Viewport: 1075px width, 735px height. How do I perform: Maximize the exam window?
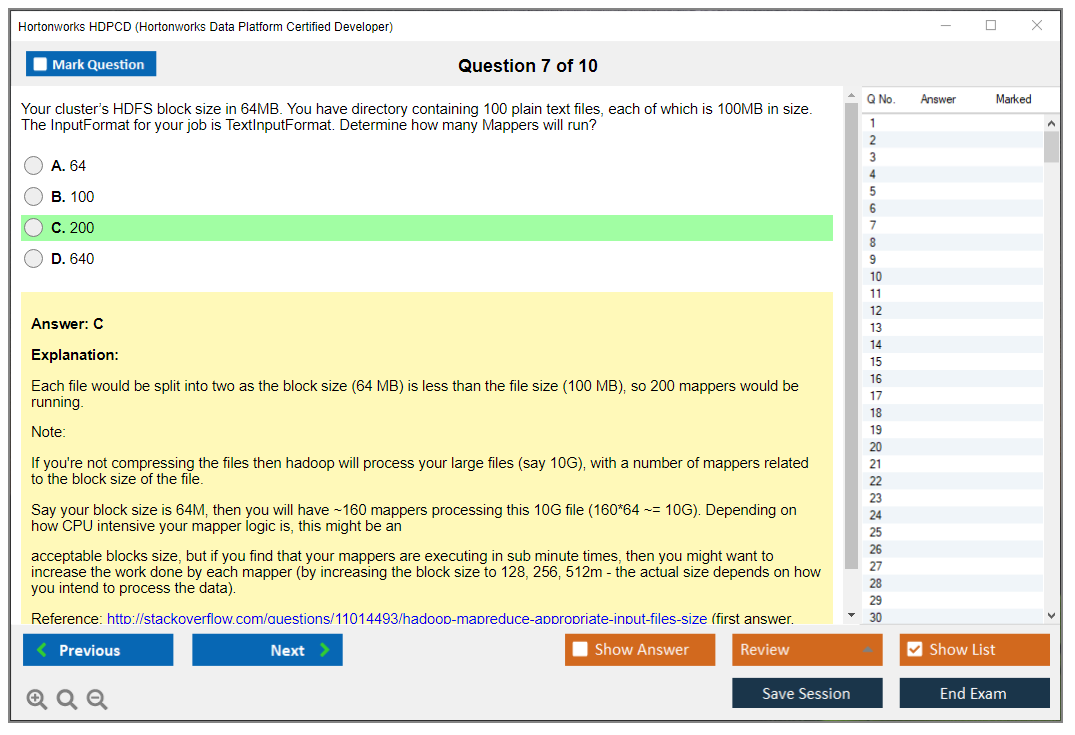991,26
